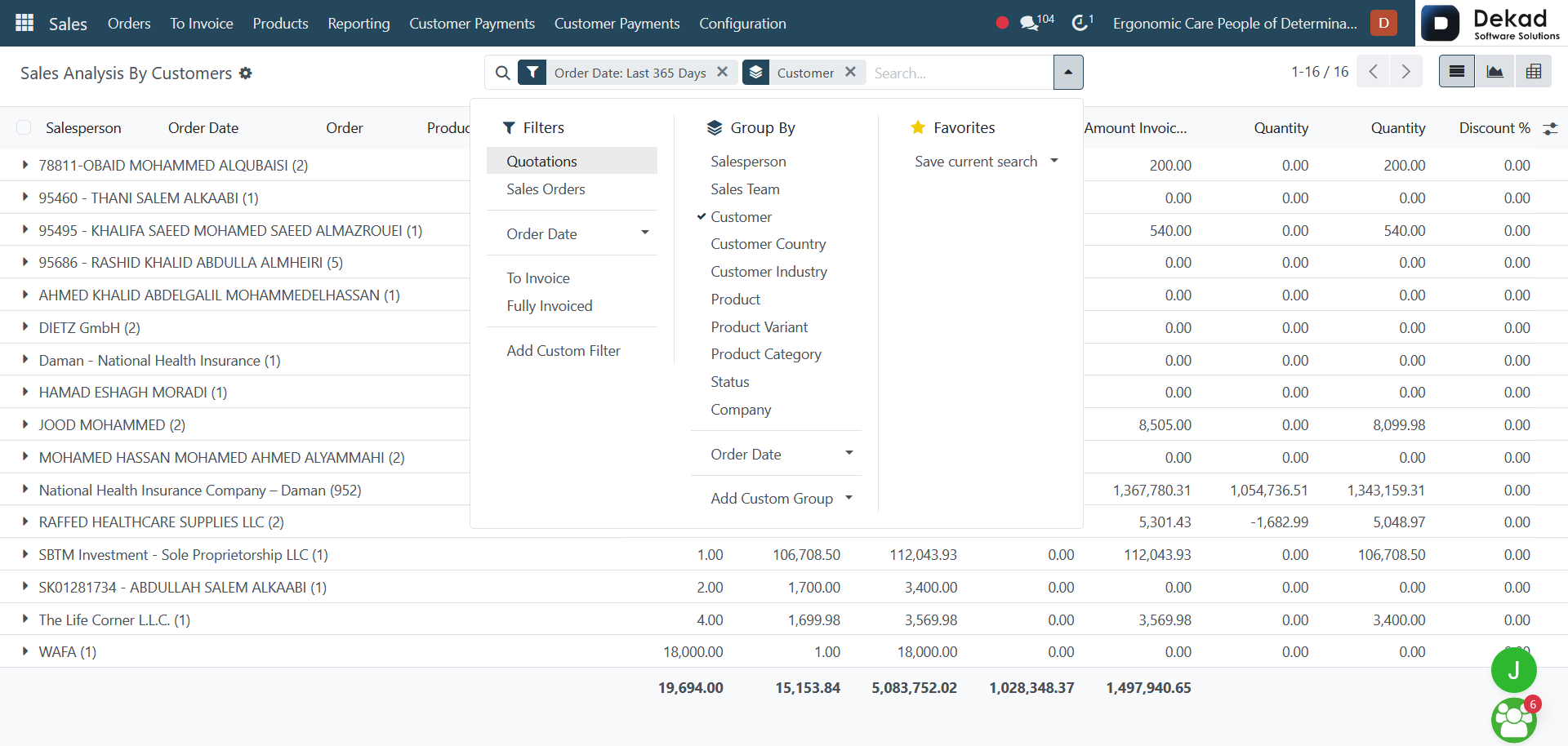Open optional columns adjust icon in header
1568x746 pixels.
click(x=1550, y=128)
